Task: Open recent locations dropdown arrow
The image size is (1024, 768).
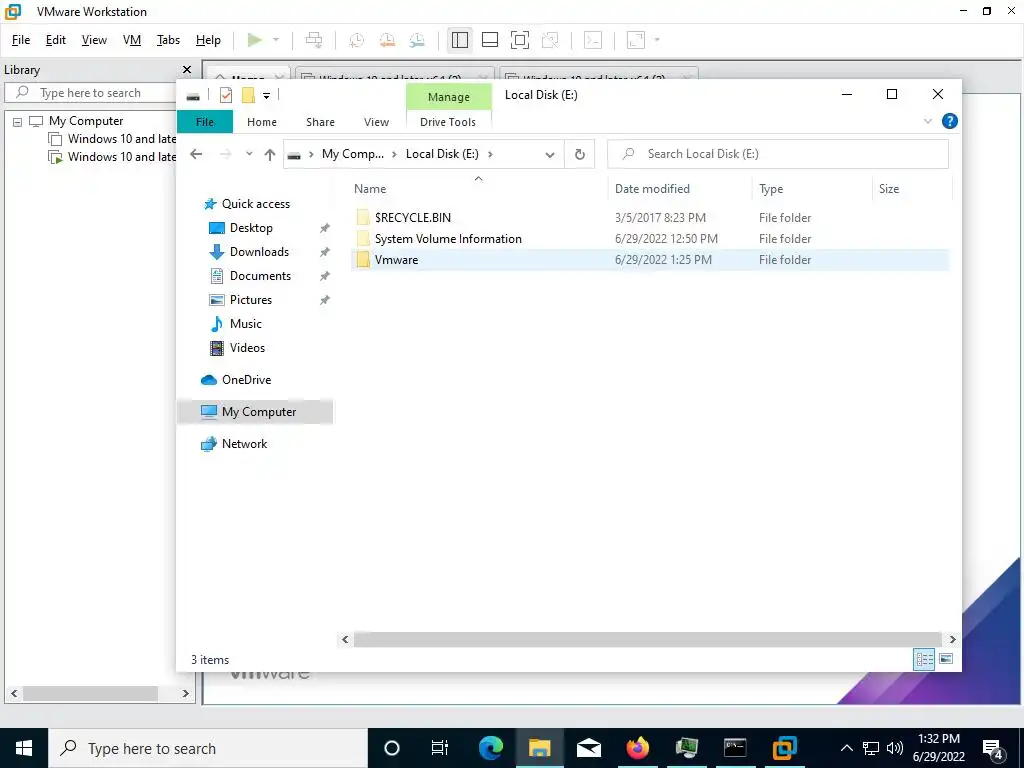Action: click(x=249, y=154)
